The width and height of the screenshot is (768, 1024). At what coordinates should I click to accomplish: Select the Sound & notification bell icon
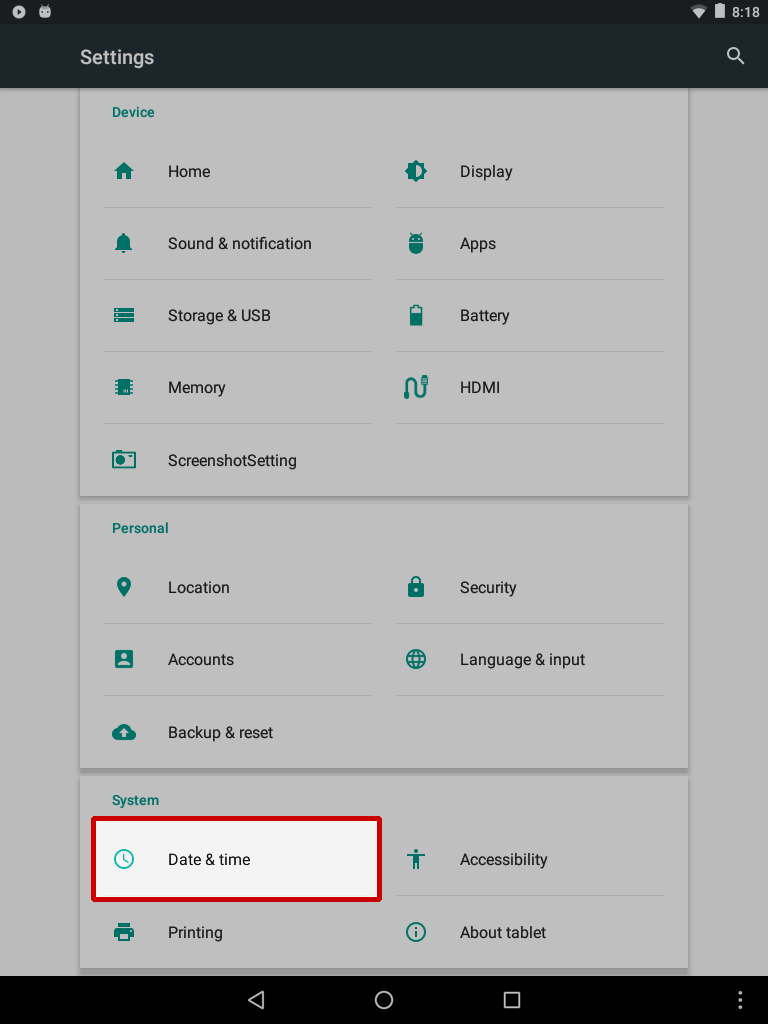pyautogui.click(x=123, y=243)
